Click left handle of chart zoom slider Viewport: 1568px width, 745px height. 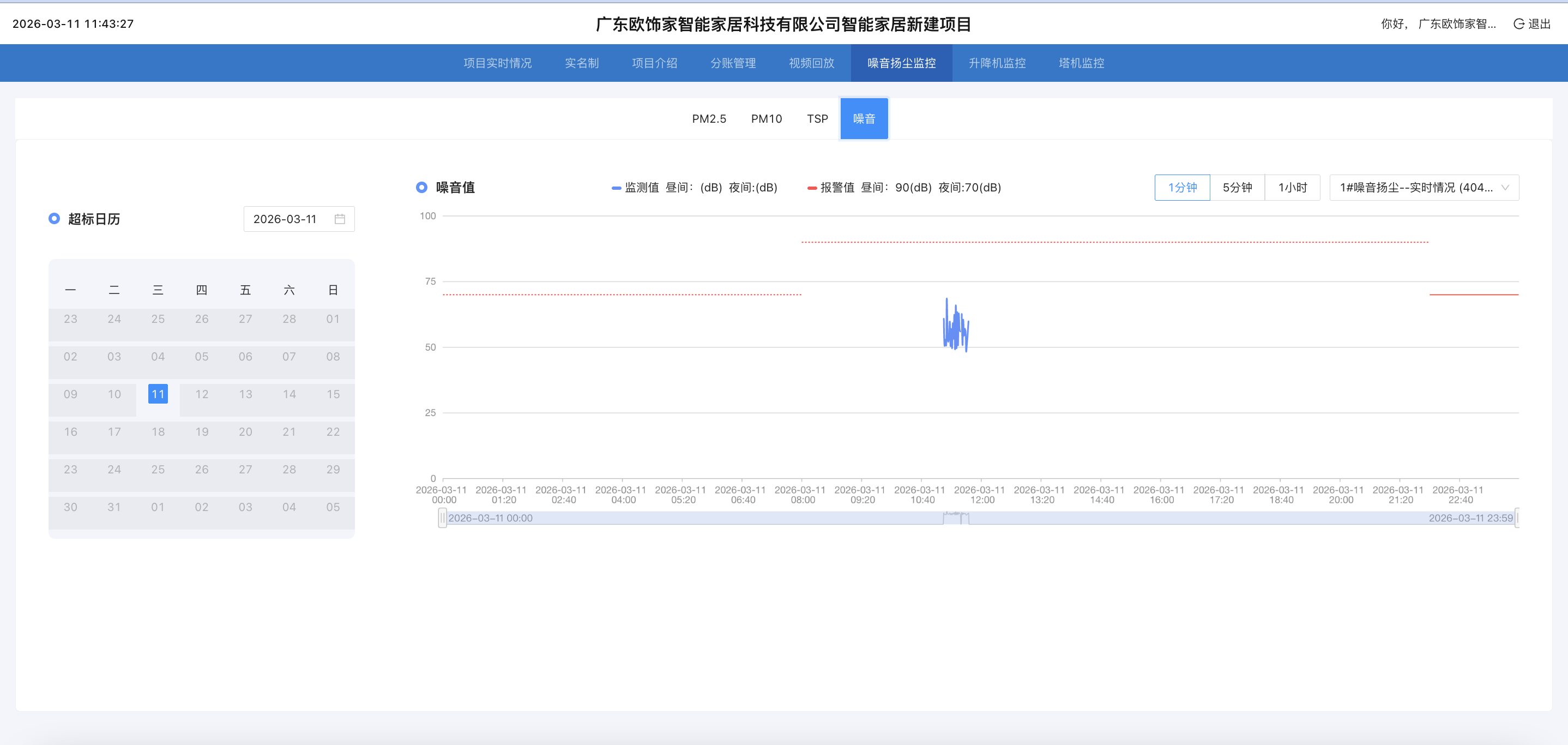click(x=443, y=518)
